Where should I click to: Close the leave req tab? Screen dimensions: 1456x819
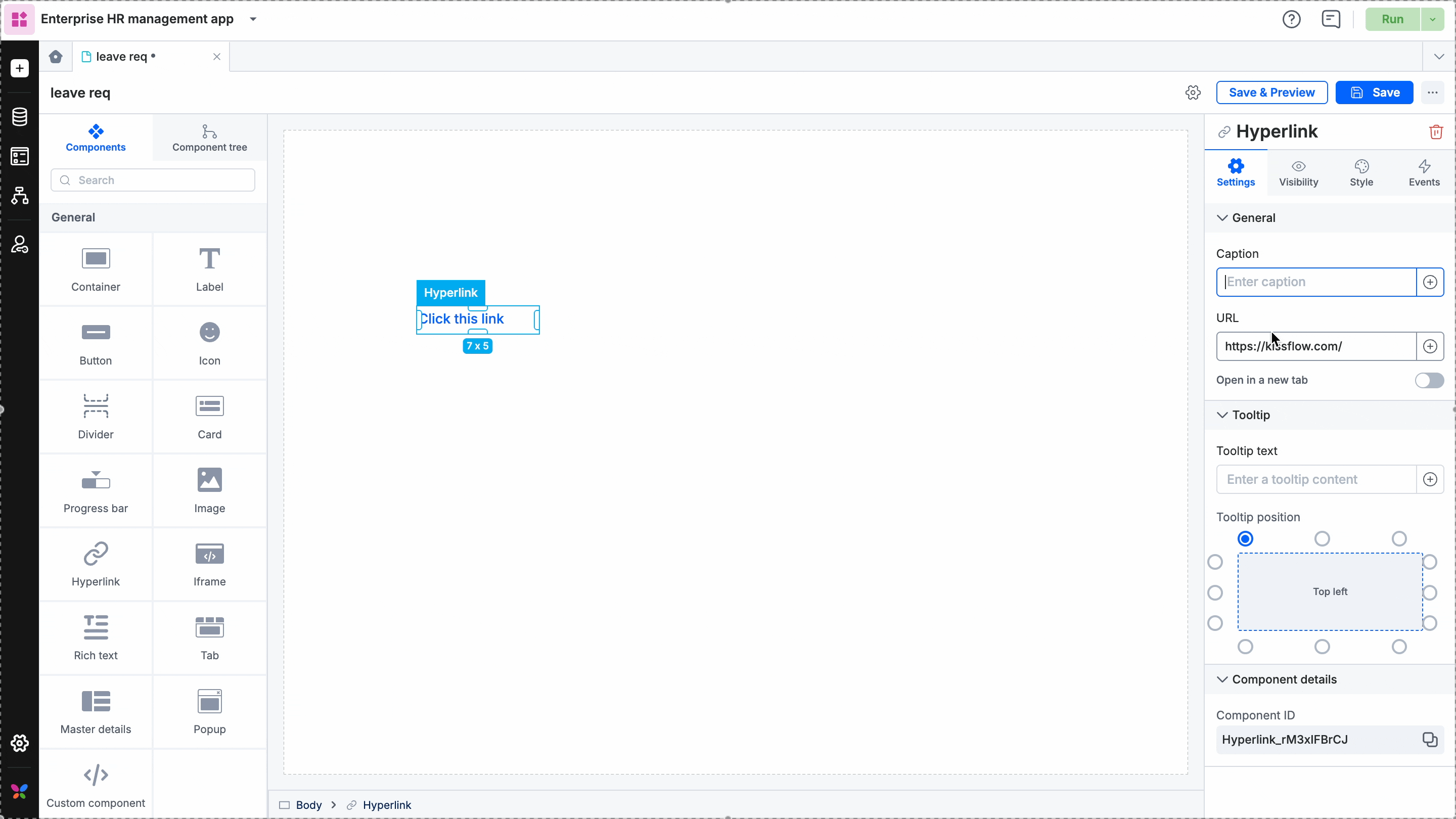coord(216,57)
